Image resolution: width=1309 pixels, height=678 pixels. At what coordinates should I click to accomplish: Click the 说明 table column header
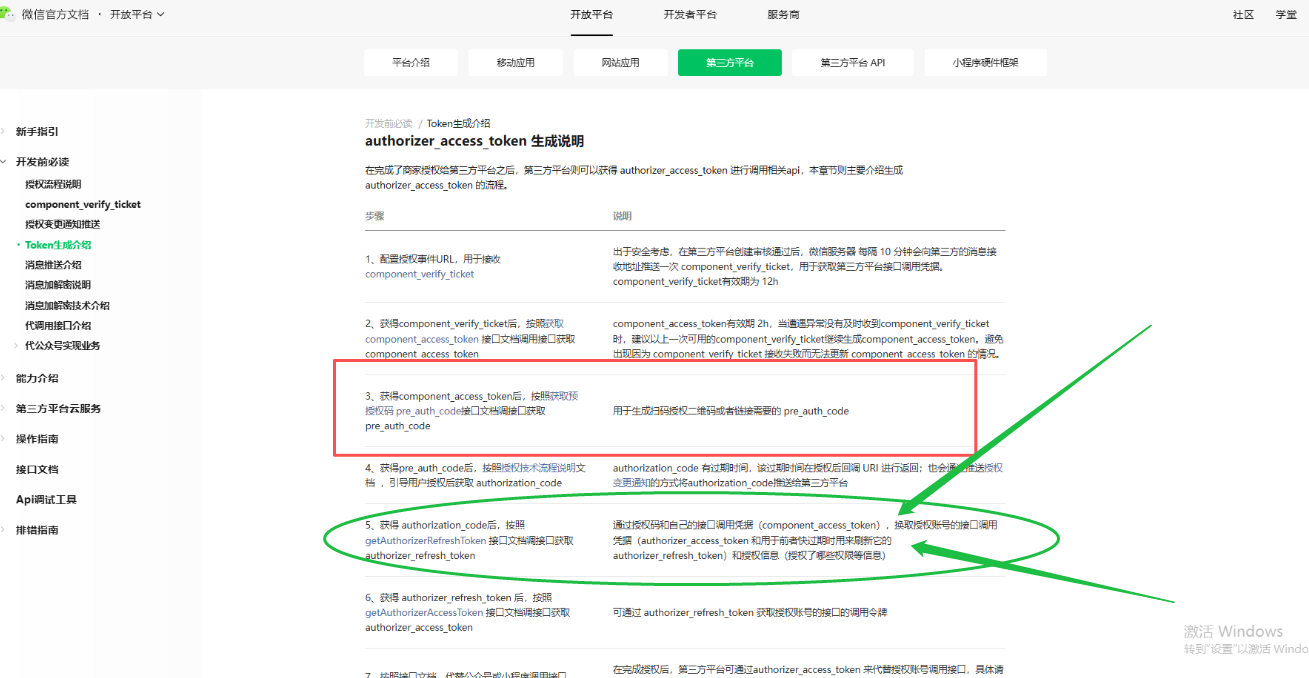(x=622, y=216)
